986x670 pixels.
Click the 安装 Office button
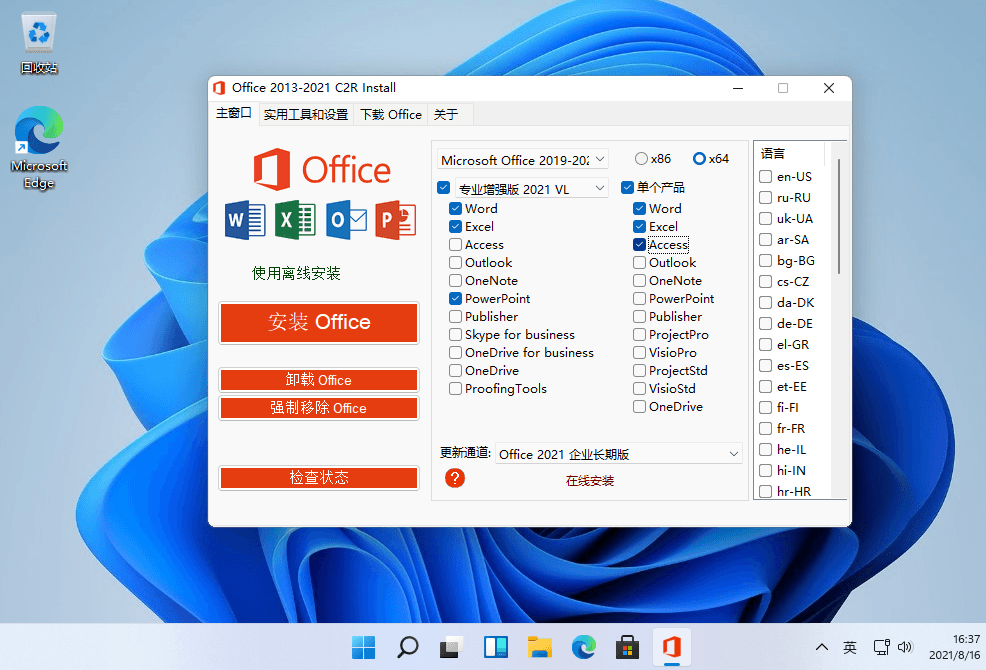(319, 322)
